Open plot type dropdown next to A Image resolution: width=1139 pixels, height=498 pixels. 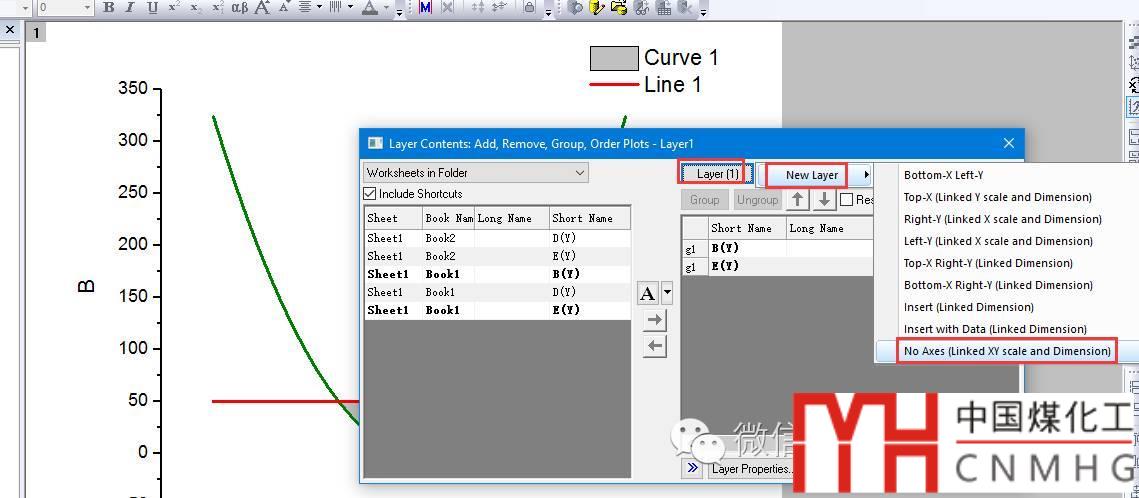pos(667,293)
